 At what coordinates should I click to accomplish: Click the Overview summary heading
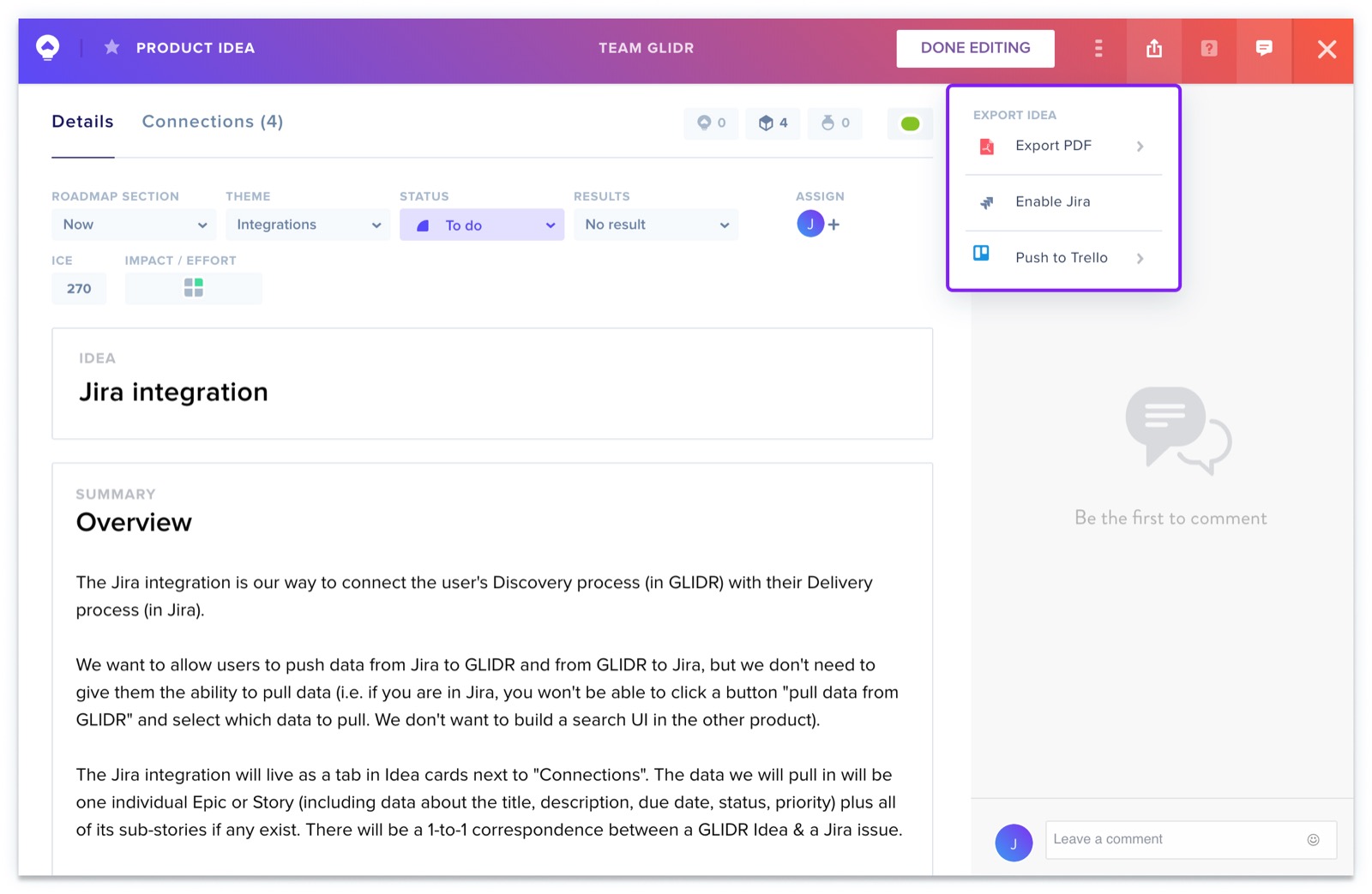click(134, 522)
